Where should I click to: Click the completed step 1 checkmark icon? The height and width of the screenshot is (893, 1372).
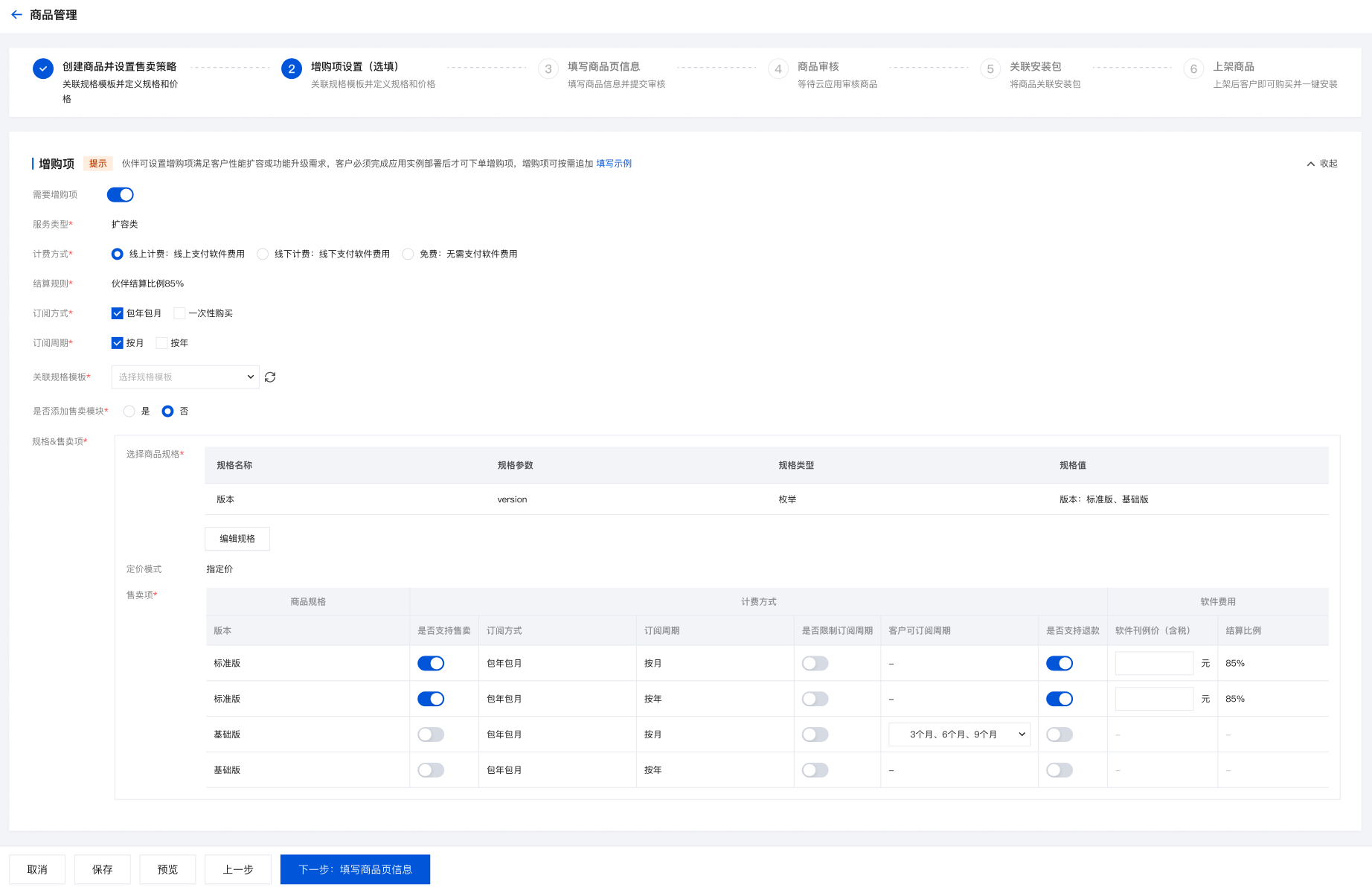(x=43, y=68)
